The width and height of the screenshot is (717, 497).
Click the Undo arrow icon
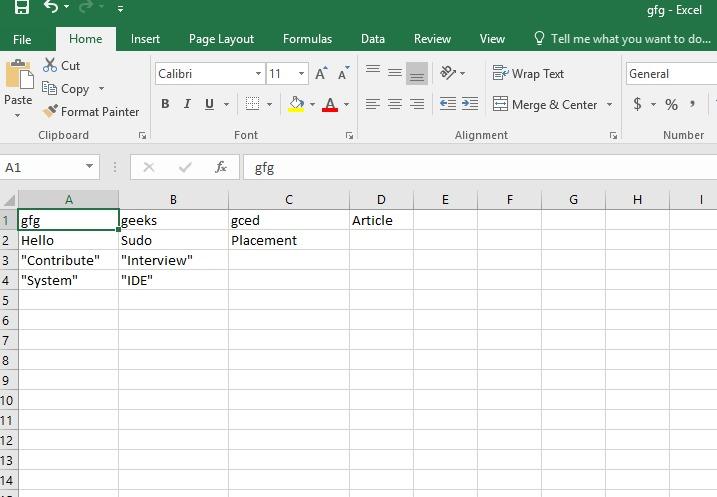51,6
